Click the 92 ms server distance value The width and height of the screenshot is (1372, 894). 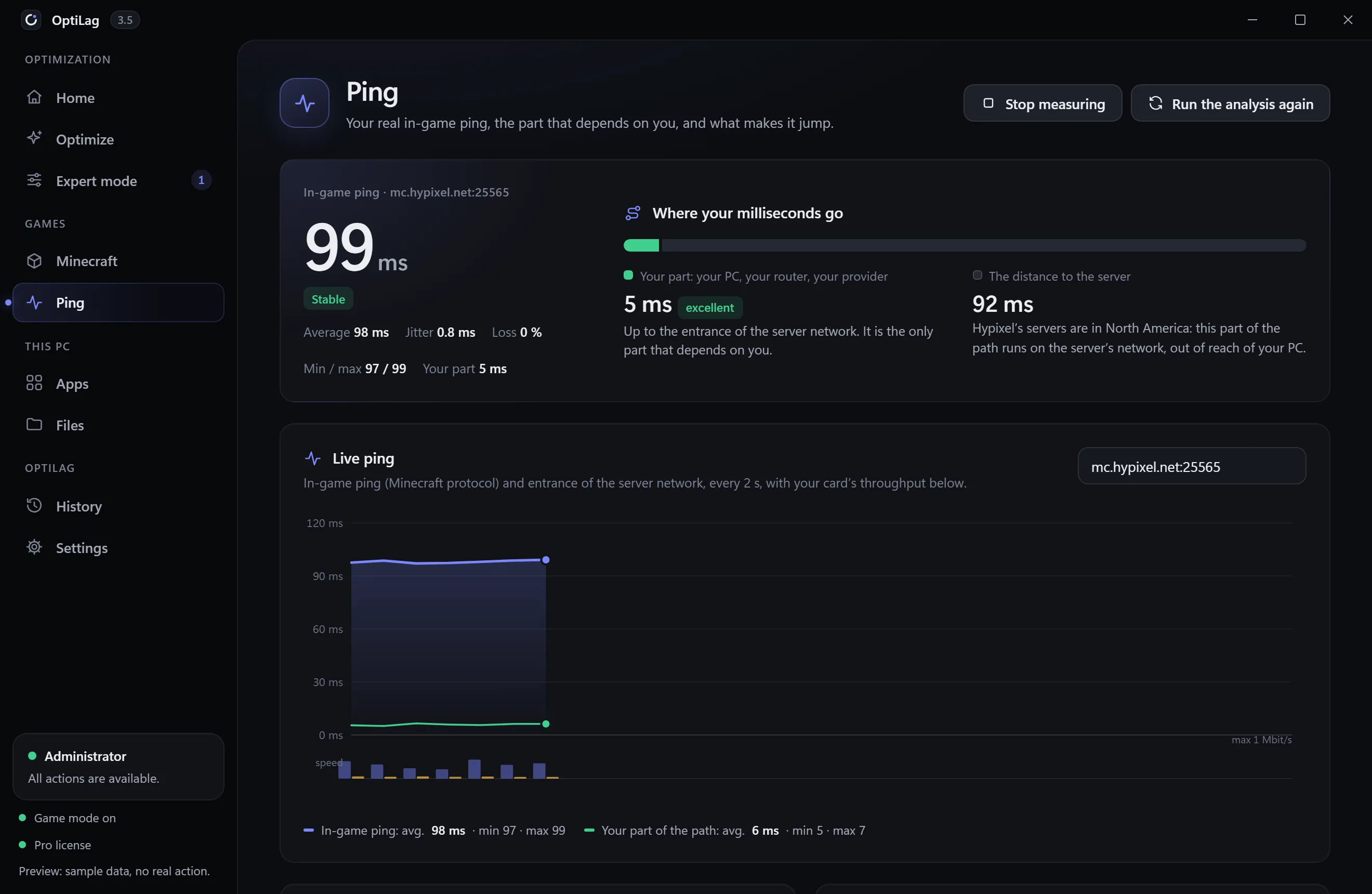click(1002, 304)
